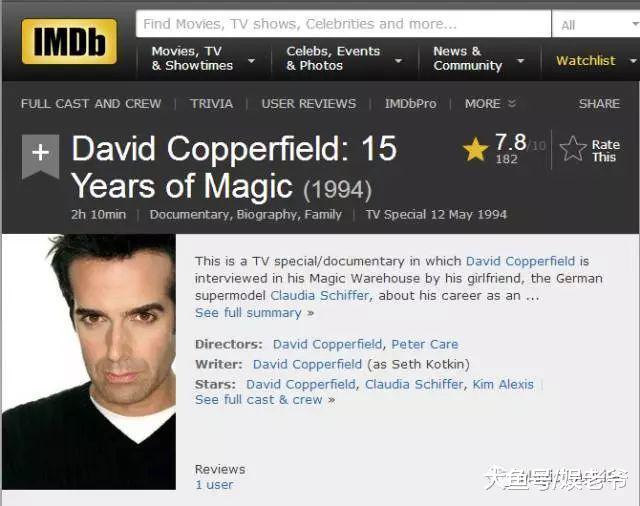The width and height of the screenshot is (640, 506).
Task: Open the Movies, TV & Showtimes dropdown
Action: coord(203,58)
